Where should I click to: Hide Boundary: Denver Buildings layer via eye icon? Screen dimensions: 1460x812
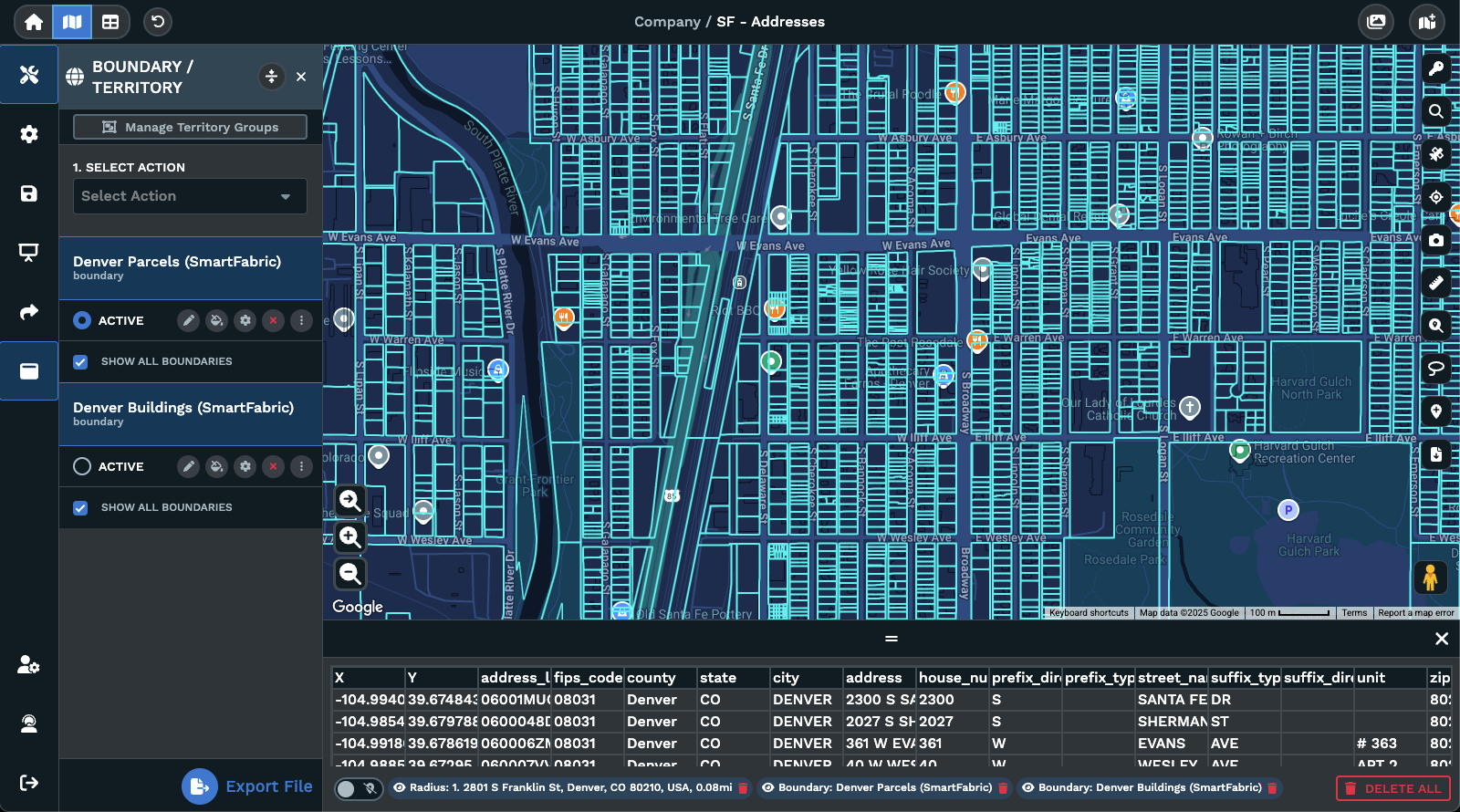click(1027, 788)
